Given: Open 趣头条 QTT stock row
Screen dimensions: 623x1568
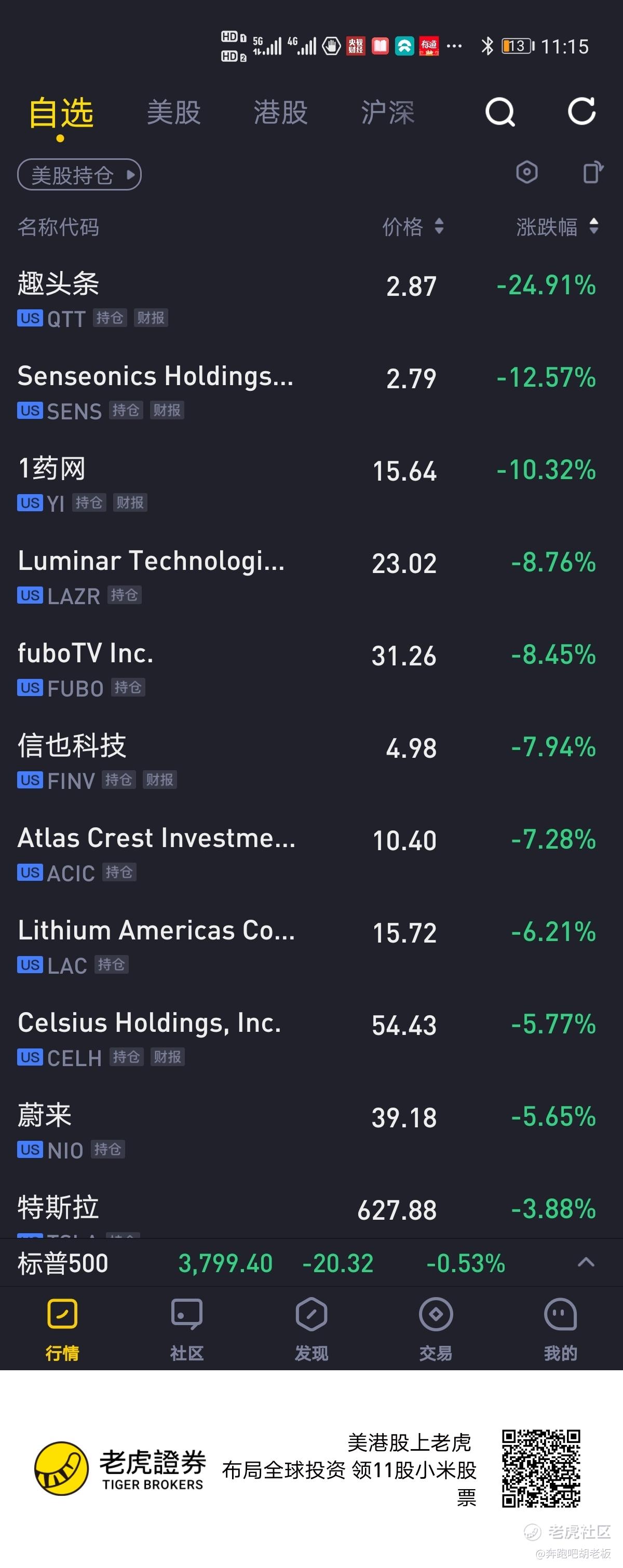Looking at the screenshot, I should pyautogui.click(x=311, y=299).
